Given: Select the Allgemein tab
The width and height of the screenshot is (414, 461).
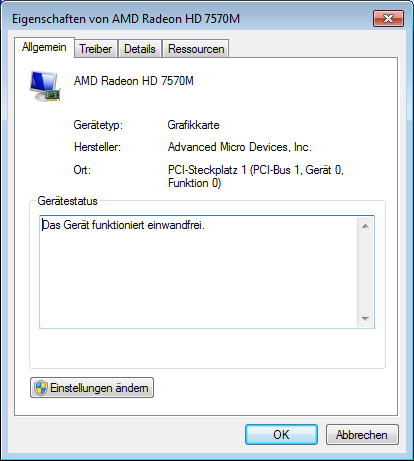Looking at the screenshot, I should click(x=44, y=47).
